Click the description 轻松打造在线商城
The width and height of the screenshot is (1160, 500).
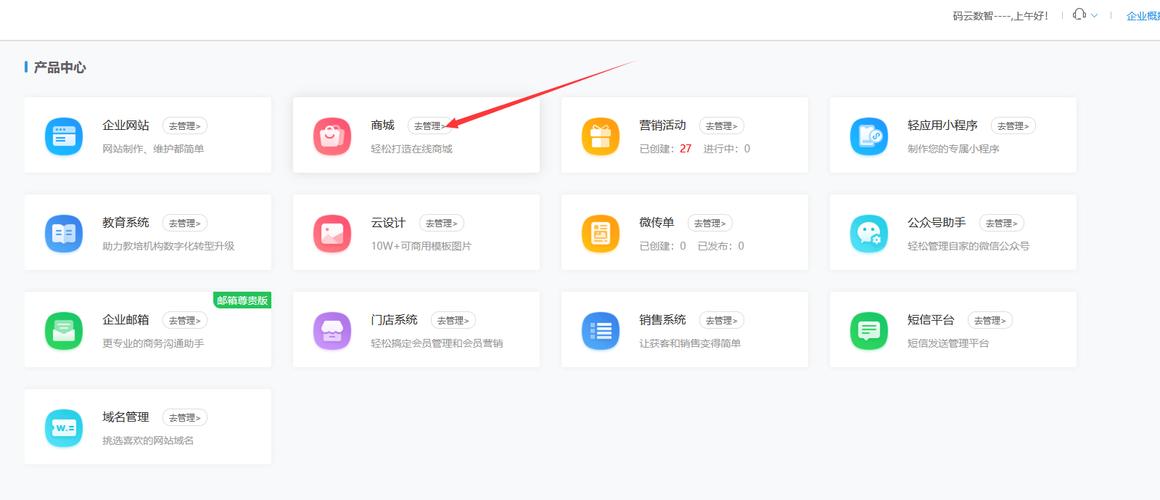tap(411, 149)
